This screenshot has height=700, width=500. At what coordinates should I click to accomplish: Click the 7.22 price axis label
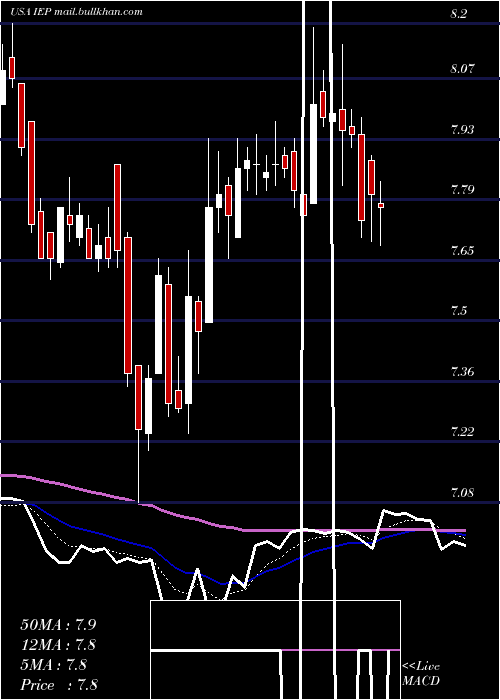462,431
